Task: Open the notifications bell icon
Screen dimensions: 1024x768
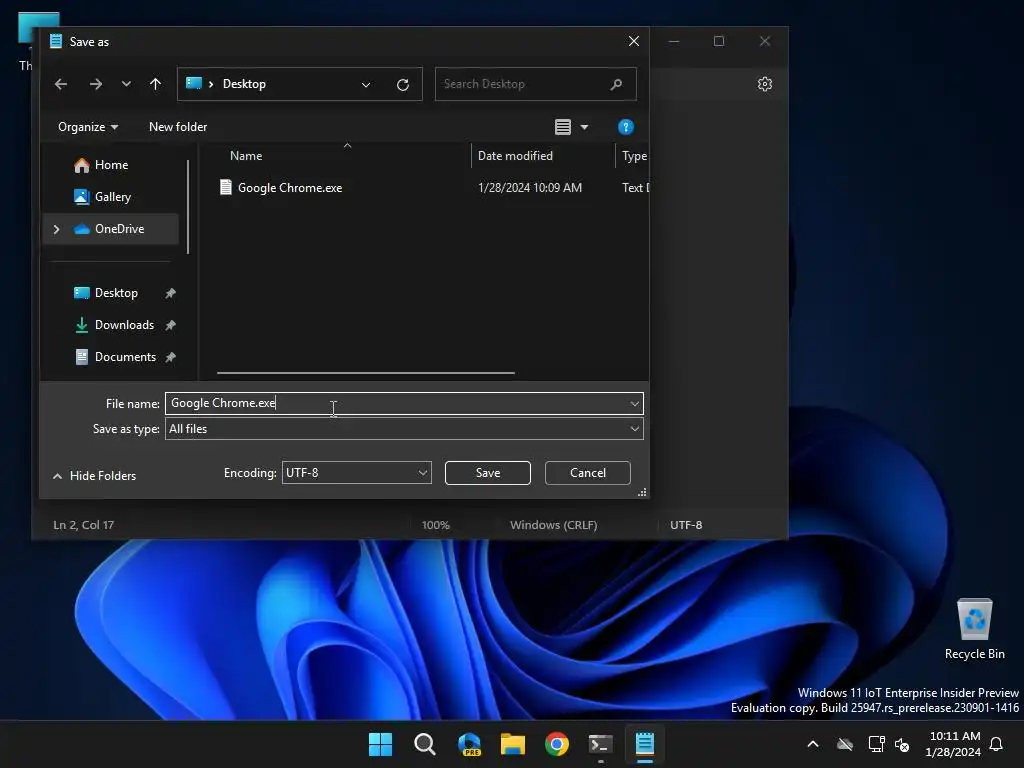Action: (997, 744)
